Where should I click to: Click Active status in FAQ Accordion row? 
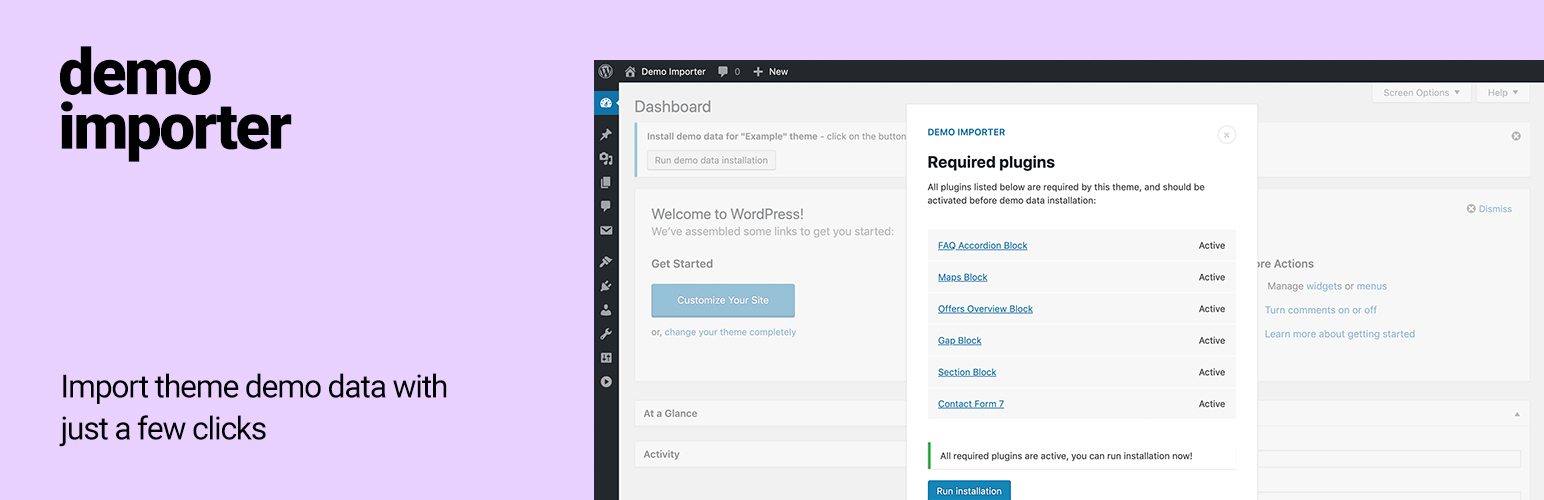[x=1212, y=245]
